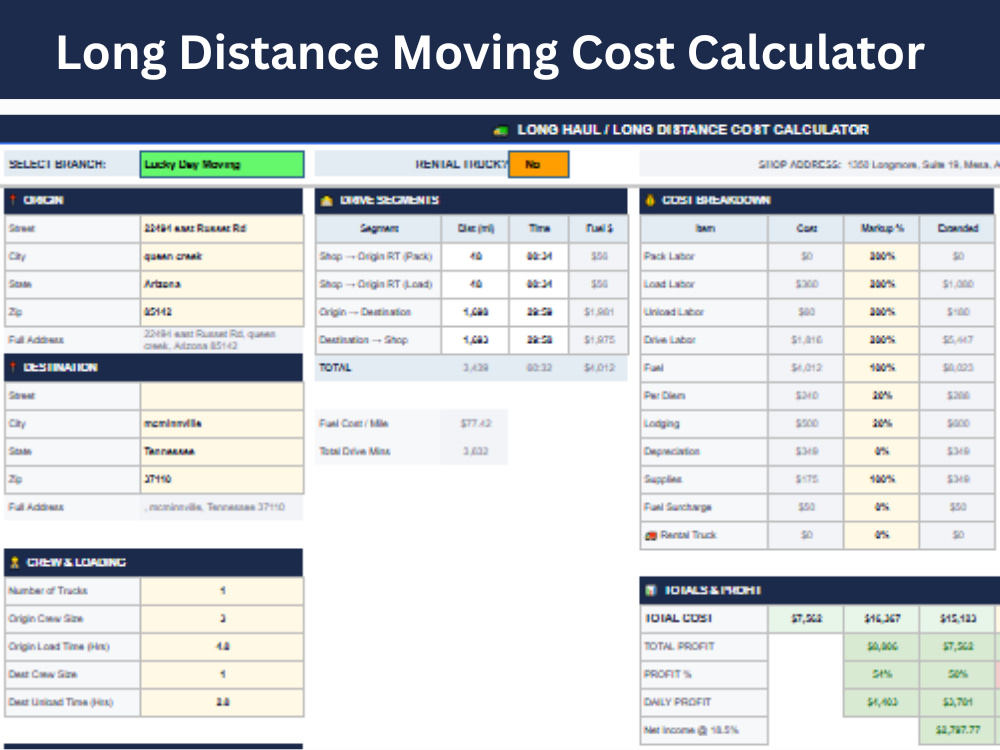
Task: Open the Rental Truck dropdown showing No
Action: (x=538, y=165)
